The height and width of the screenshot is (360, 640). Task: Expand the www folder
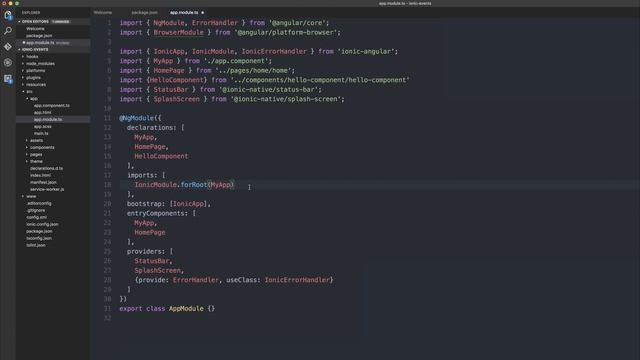coord(31,196)
